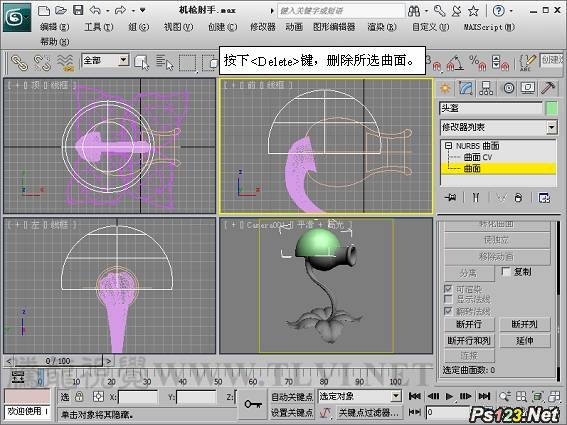Click the edit named selection sets icon
Viewport: 567px width, 425px height.
coord(527,63)
